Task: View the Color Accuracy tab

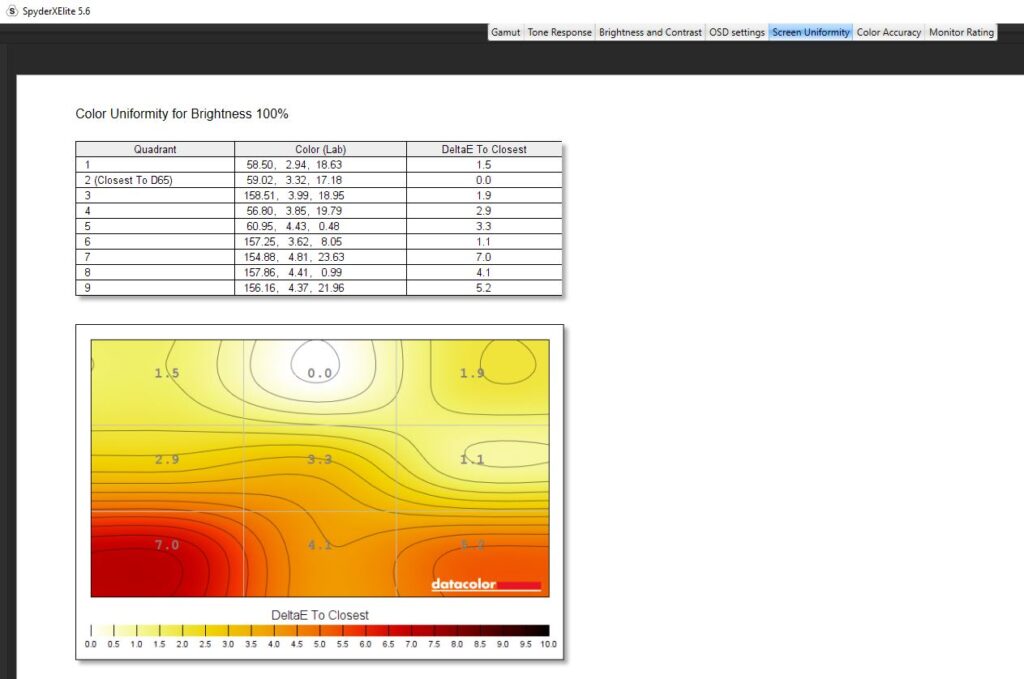Action: pos(888,32)
